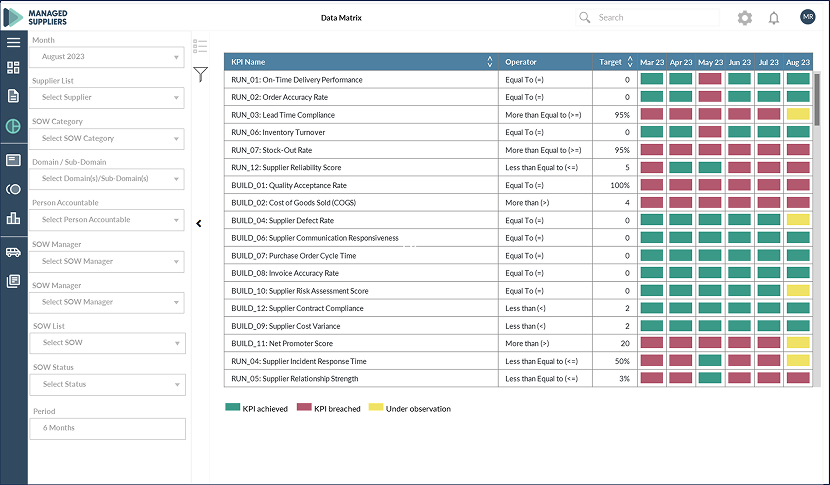Click the funnel filter icon
830x485 pixels.
point(201,74)
